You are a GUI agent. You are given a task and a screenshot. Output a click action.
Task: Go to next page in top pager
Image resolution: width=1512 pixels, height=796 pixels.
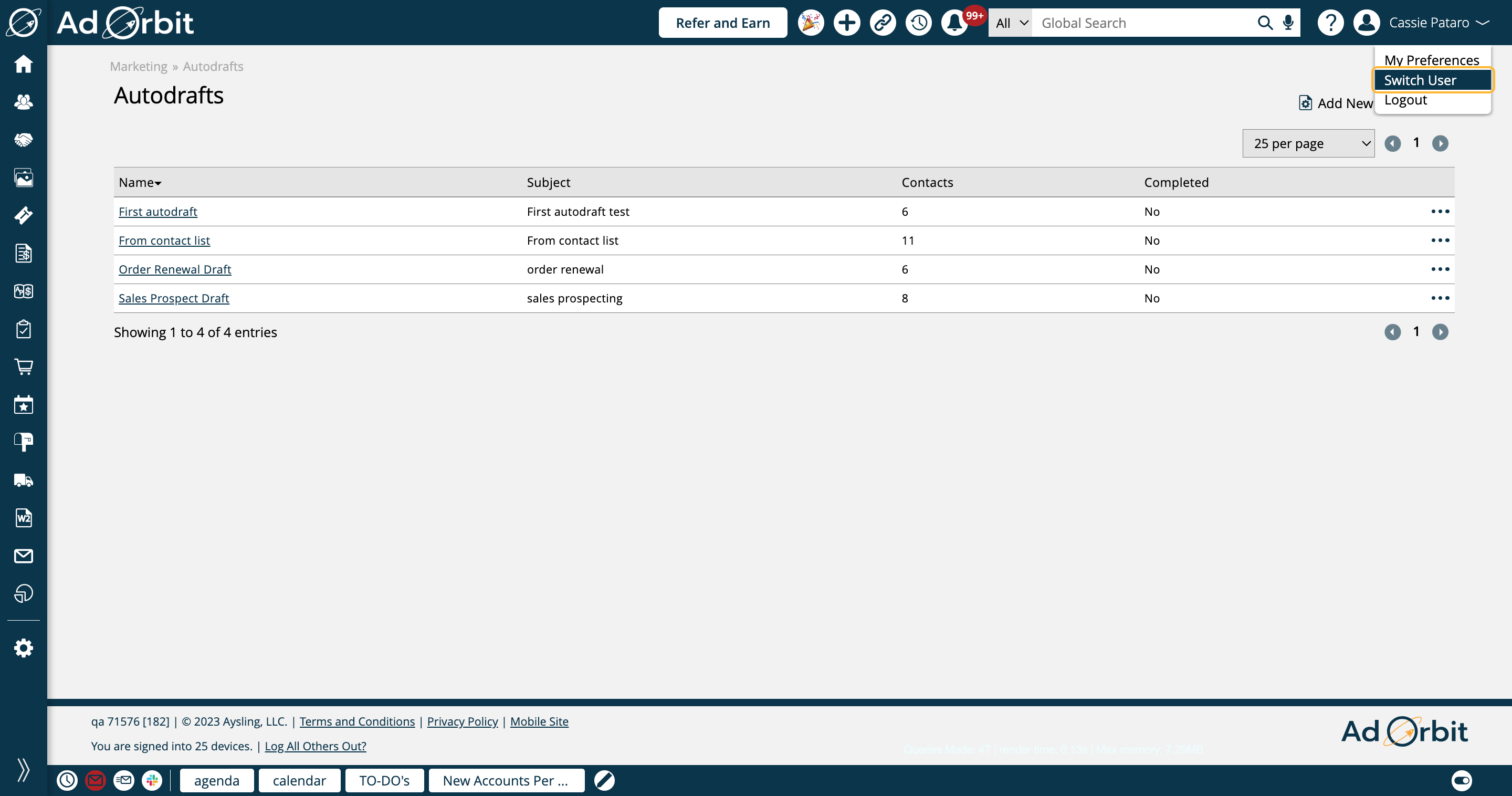(1440, 143)
